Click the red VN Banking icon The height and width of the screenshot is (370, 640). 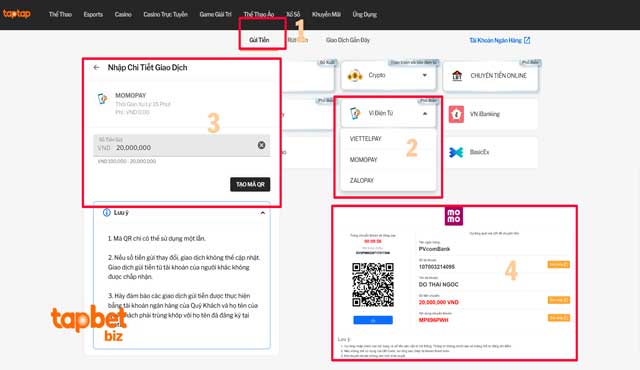point(456,114)
